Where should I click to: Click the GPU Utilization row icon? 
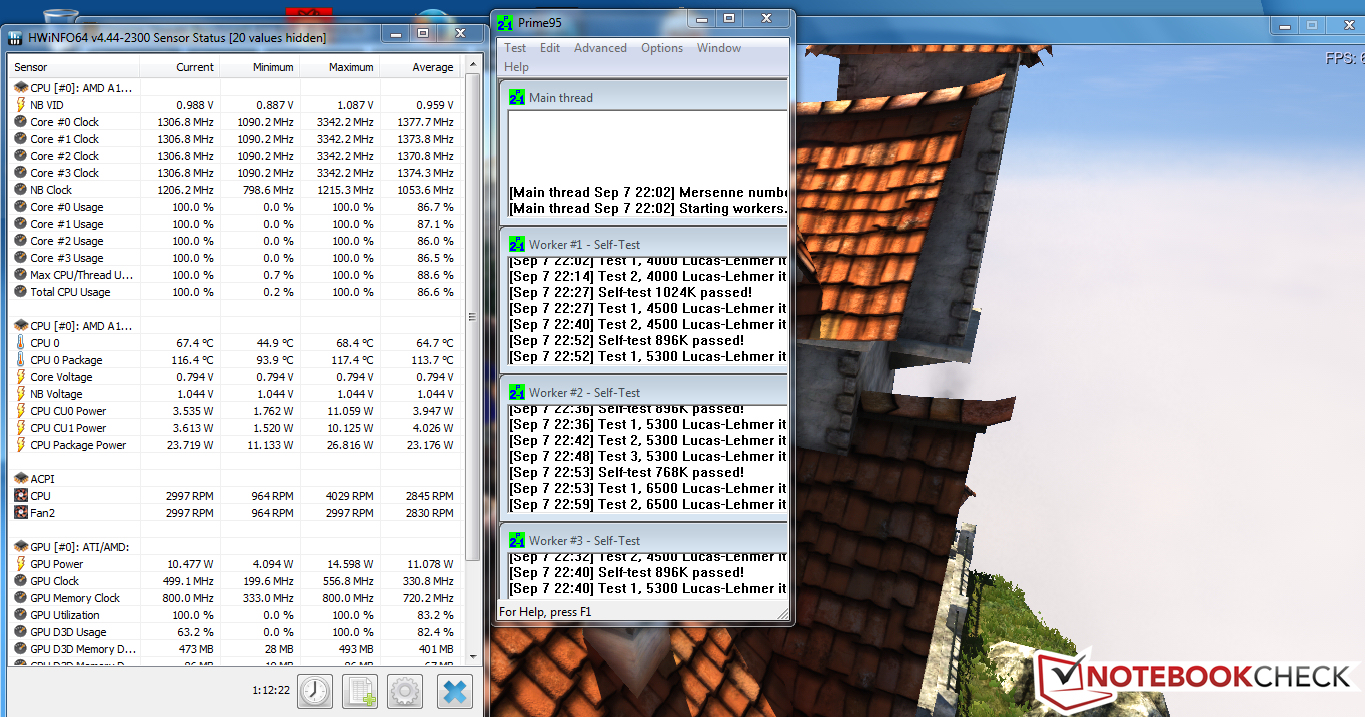pos(21,615)
